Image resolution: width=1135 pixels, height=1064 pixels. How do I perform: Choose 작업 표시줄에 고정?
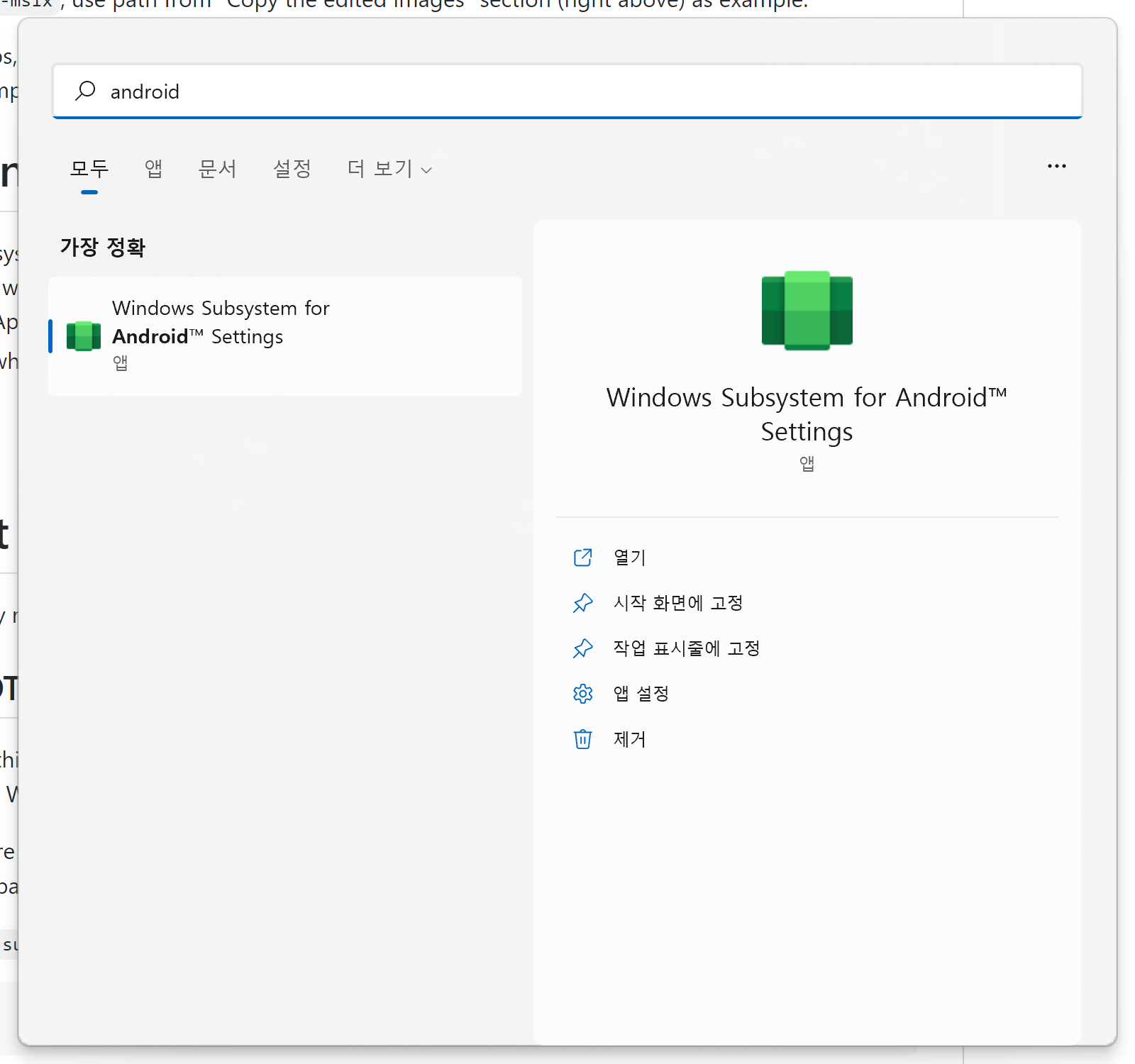click(687, 648)
